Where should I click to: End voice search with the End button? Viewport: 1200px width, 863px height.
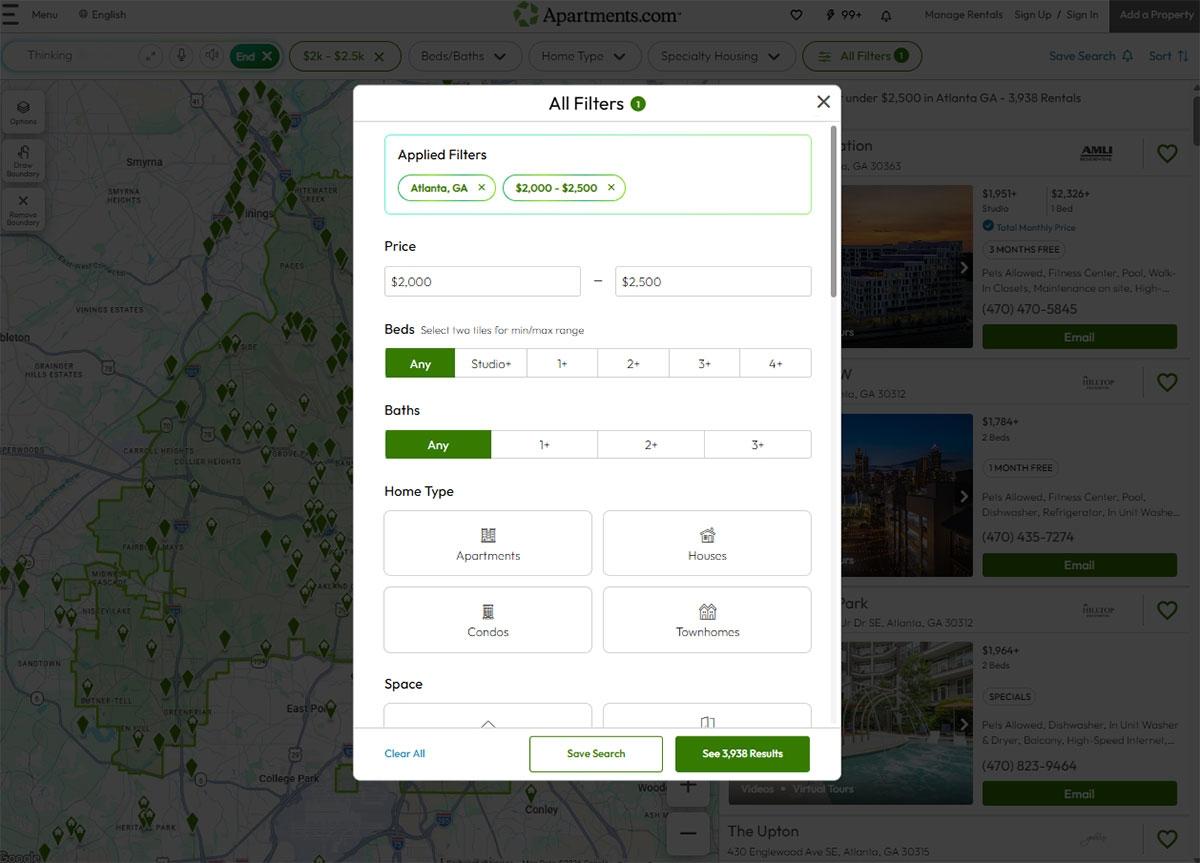(255, 57)
